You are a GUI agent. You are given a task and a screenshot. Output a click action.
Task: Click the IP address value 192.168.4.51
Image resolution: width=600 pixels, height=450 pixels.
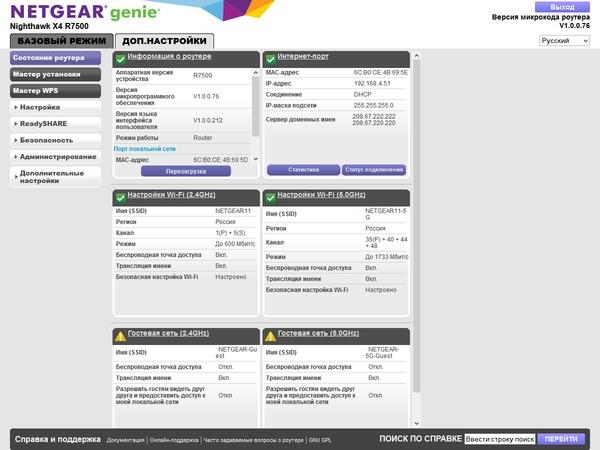click(372, 83)
